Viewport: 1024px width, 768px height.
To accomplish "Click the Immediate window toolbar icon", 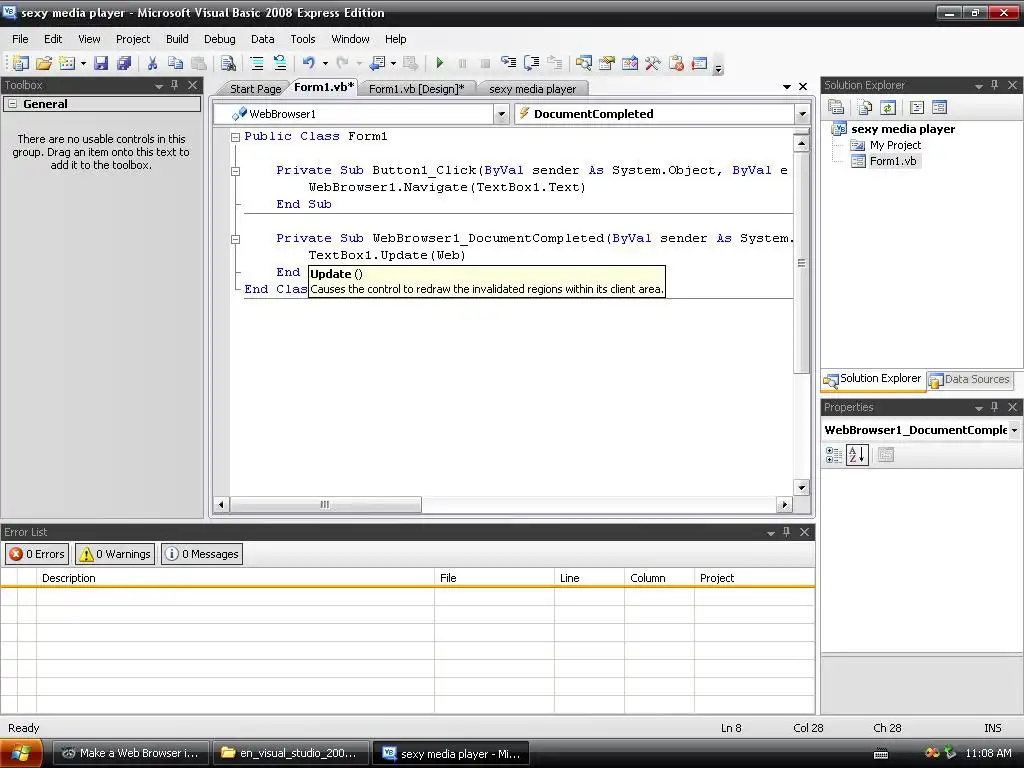I will point(699,63).
